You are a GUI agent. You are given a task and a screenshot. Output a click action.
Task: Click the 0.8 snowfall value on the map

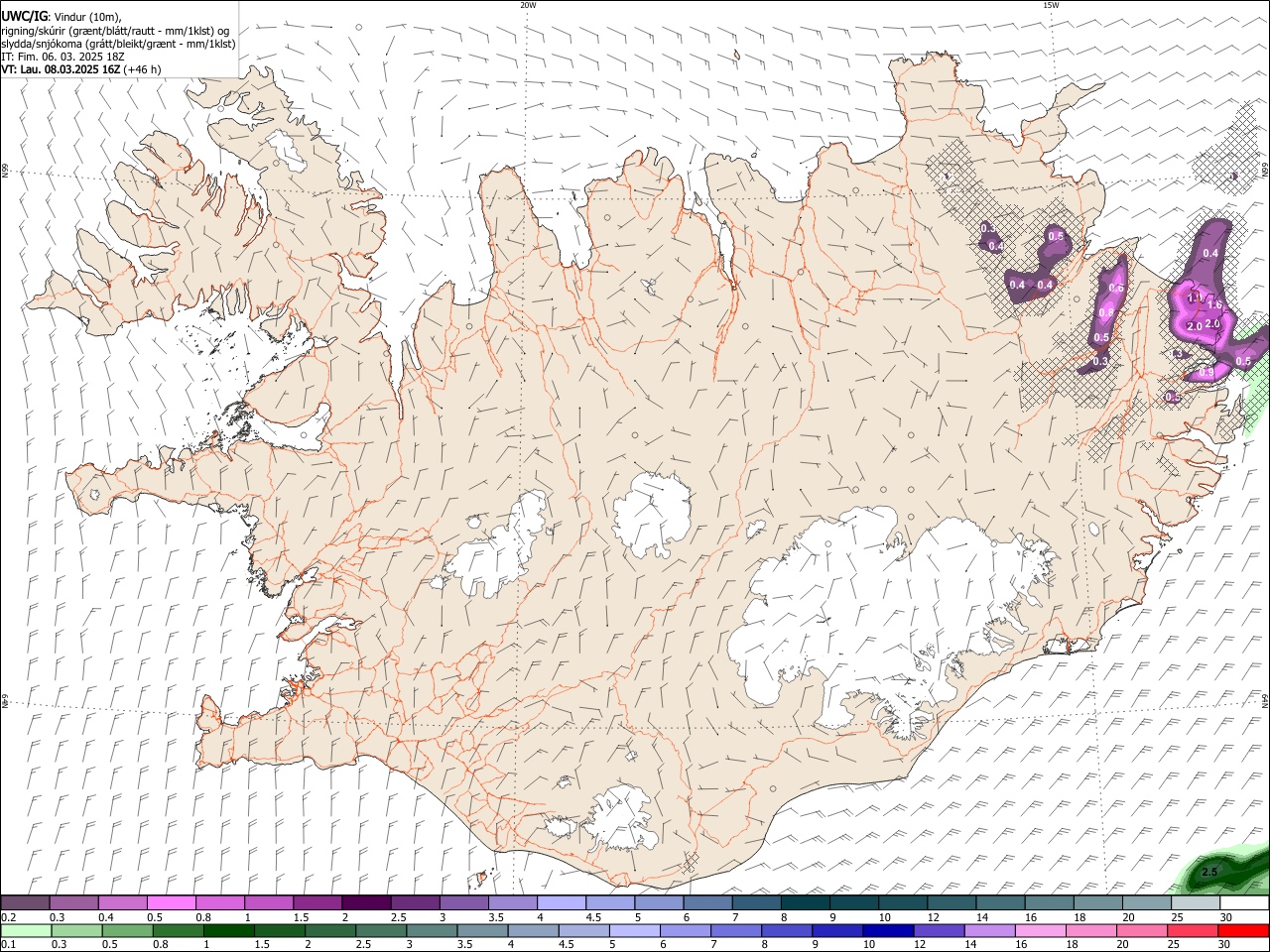click(1106, 312)
